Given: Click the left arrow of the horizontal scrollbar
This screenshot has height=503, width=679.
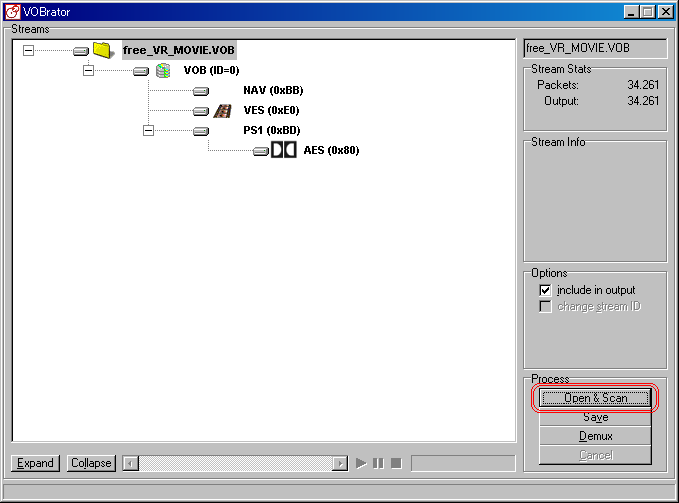Looking at the screenshot, I should 131,464.
